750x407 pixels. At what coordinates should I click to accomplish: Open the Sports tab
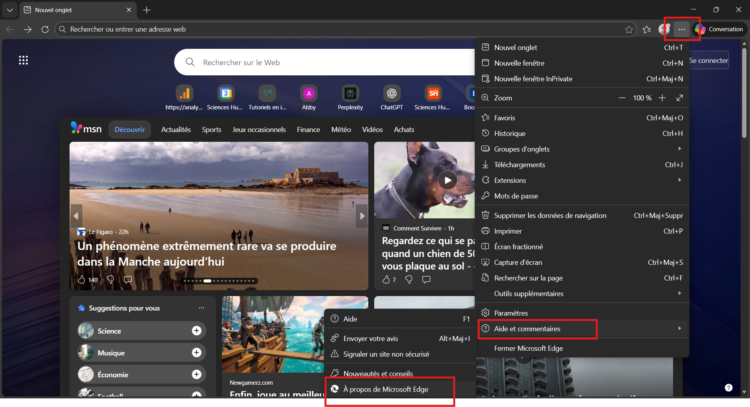pyautogui.click(x=211, y=130)
